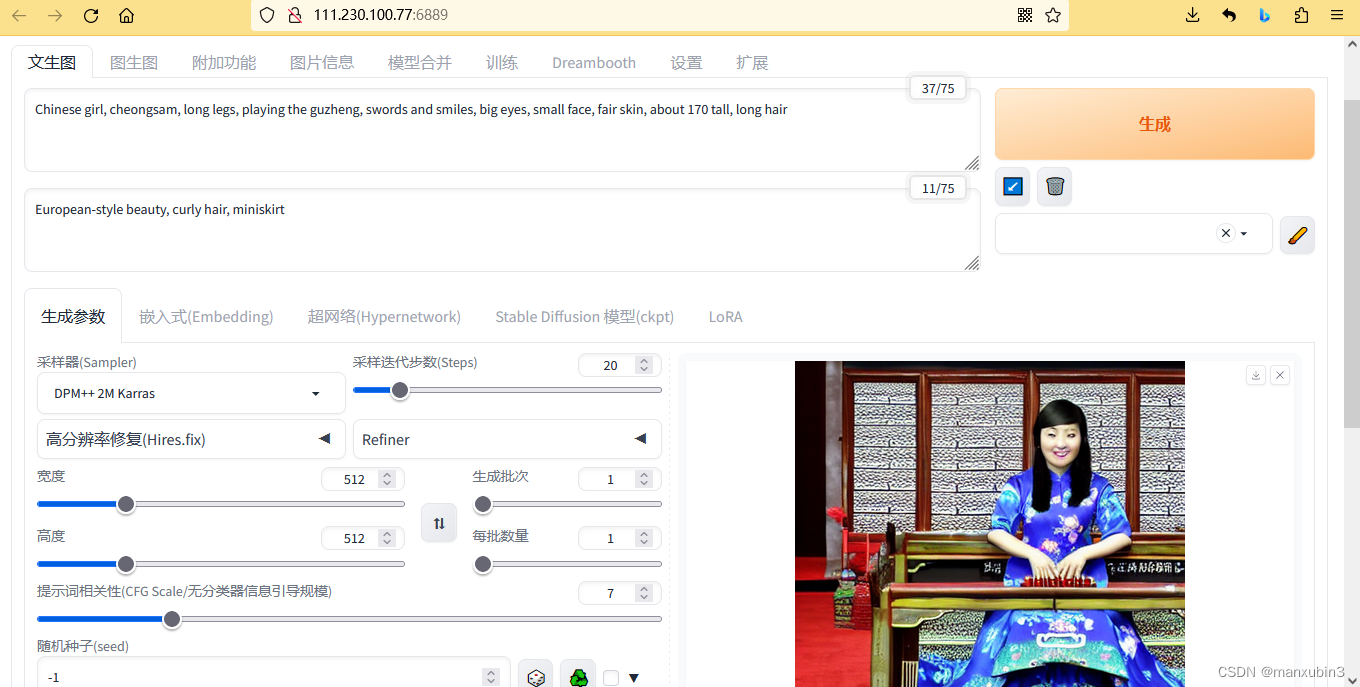The image size is (1360, 687).
Task: Open the browser extensions puzzle icon
Action: coord(1301,15)
